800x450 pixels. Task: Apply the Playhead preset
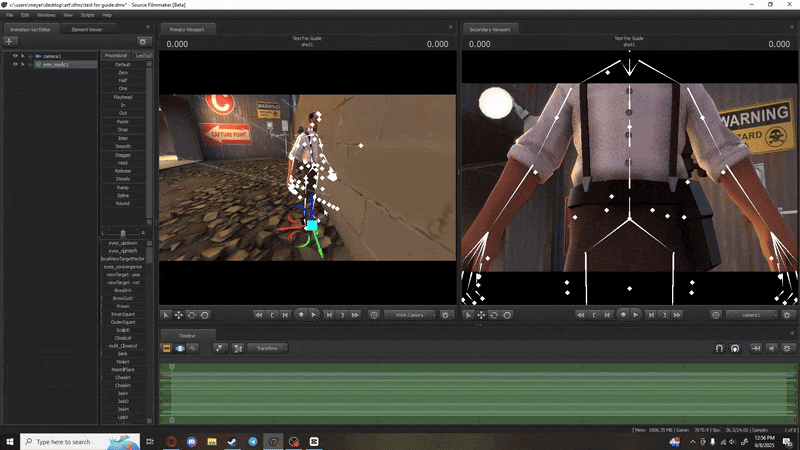coord(123,97)
